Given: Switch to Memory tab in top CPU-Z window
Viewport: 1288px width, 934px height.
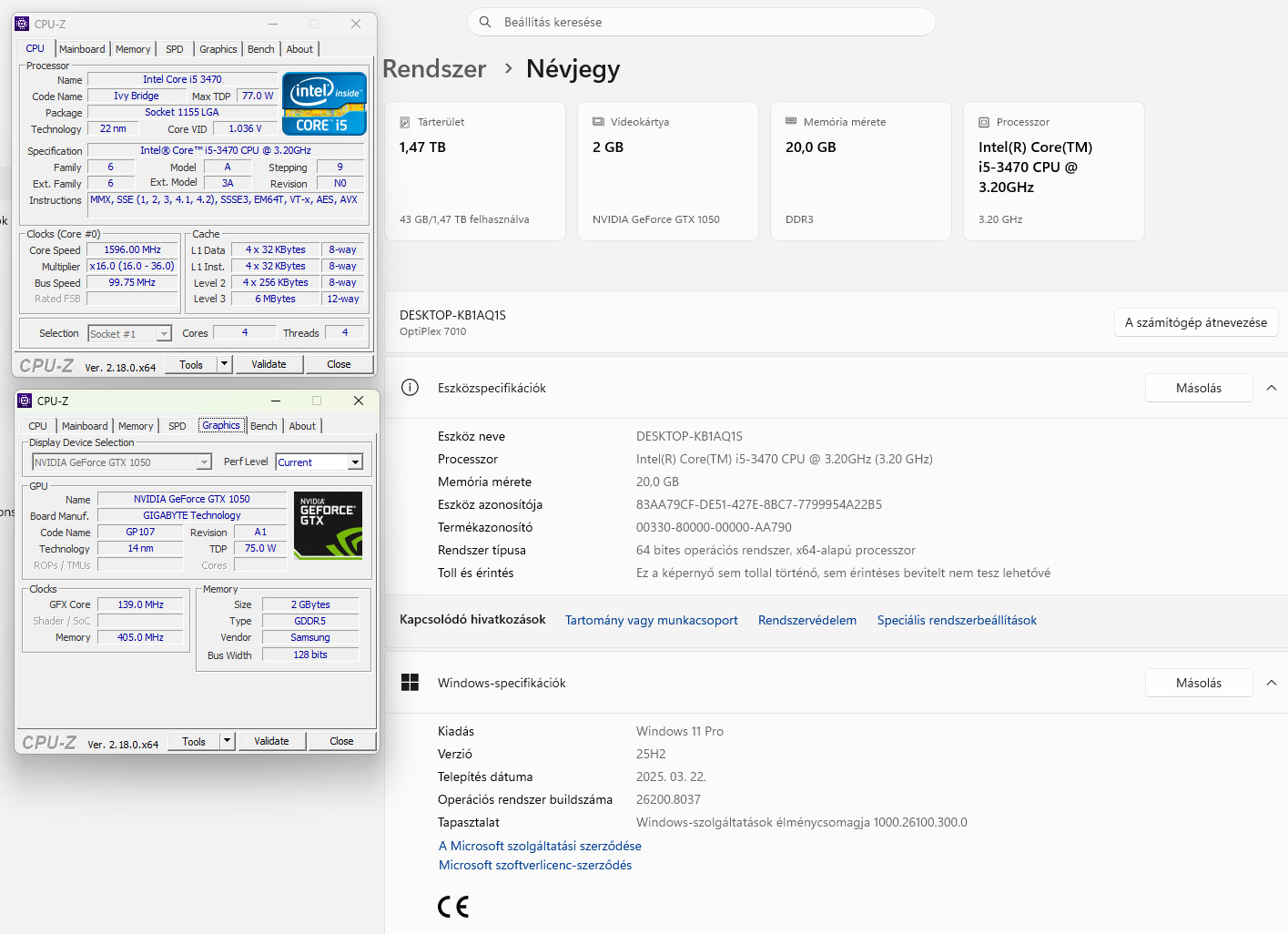Looking at the screenshot, I should point(133,49).
